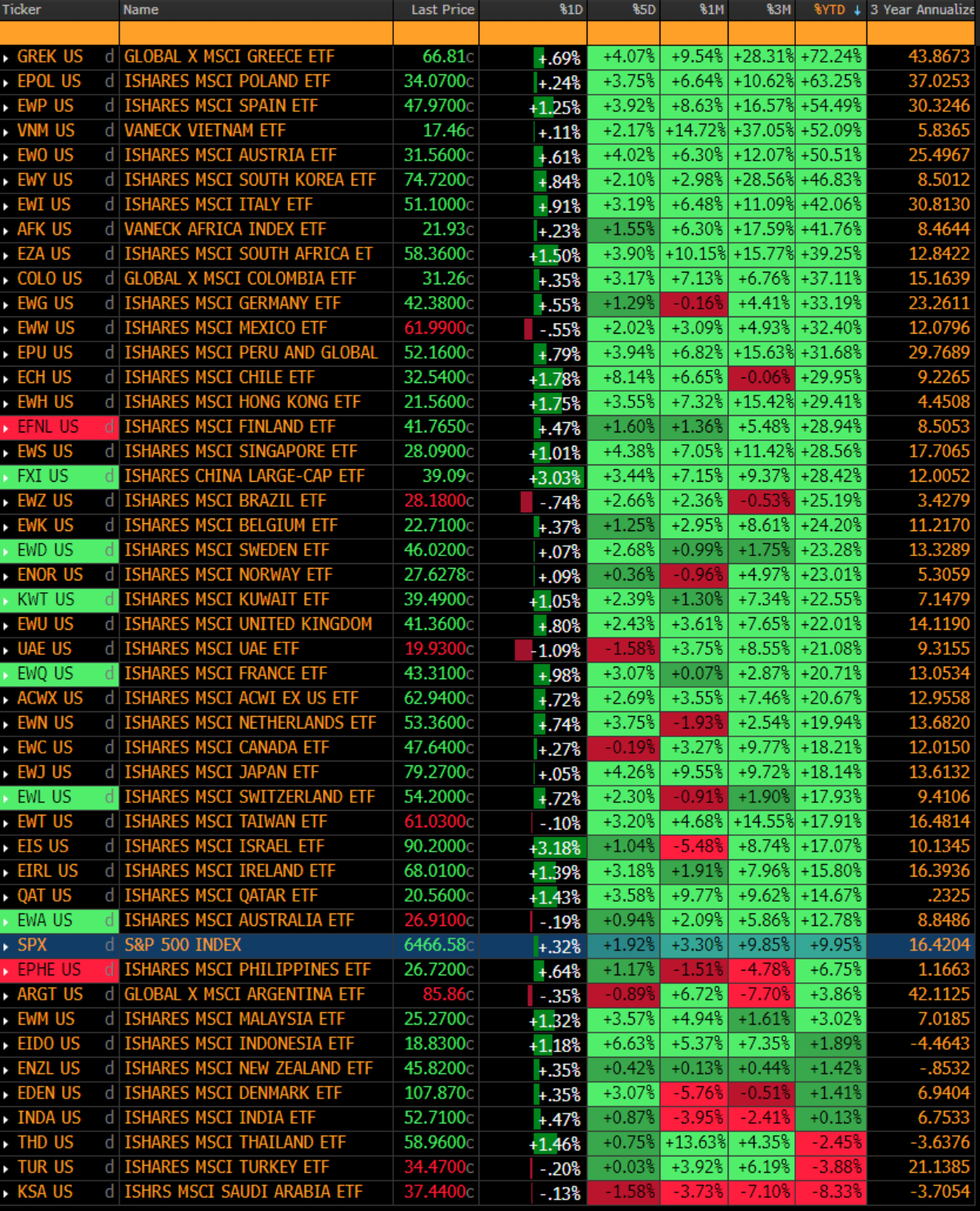Click the %YTD sorted column header
980x1211 pixels.
coord(830,9)
